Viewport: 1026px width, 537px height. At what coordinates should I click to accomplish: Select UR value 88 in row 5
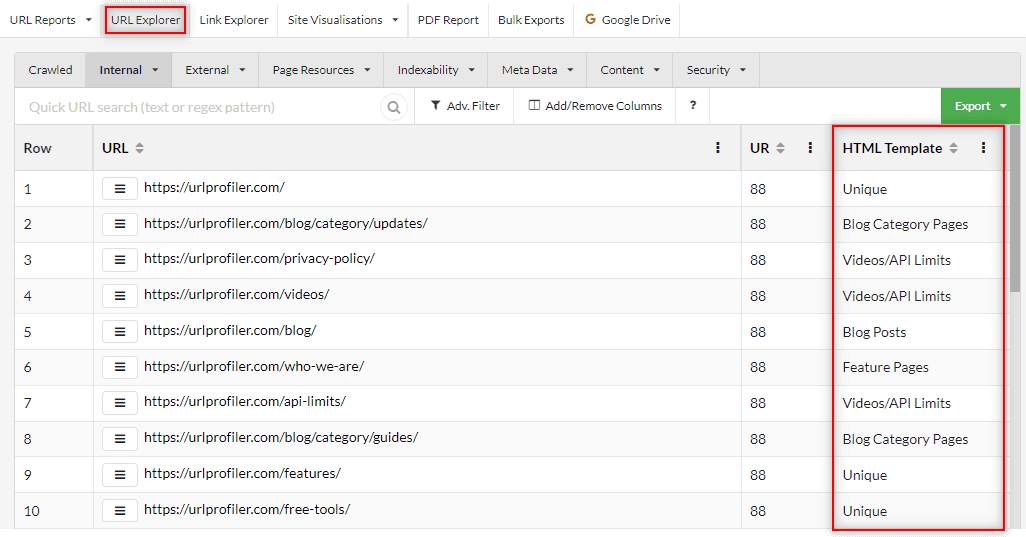coord(758,332)
